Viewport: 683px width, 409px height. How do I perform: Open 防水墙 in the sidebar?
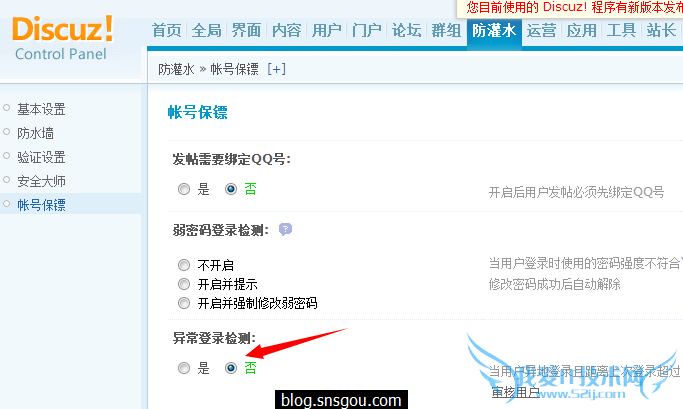click(35, 133)
